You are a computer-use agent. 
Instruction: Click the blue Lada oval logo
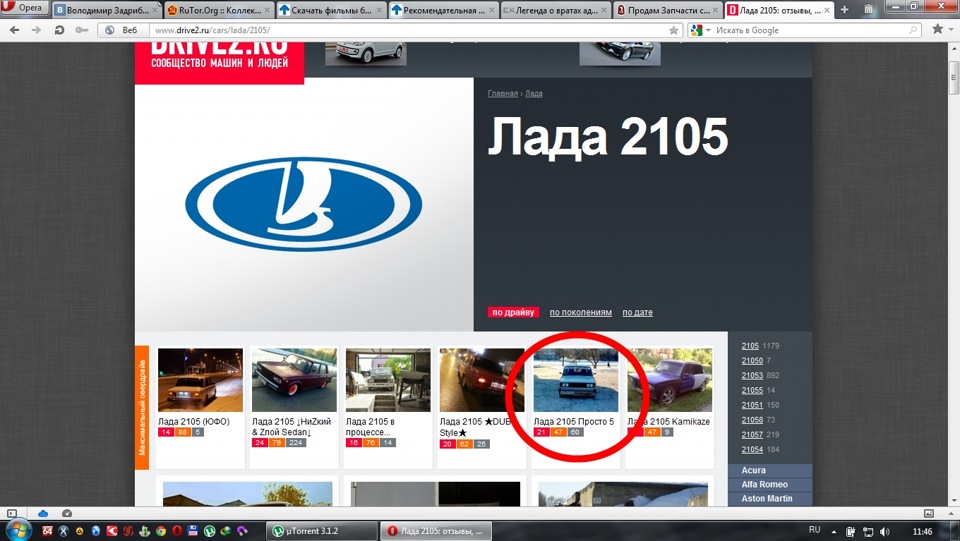click(x=304, y=204)
